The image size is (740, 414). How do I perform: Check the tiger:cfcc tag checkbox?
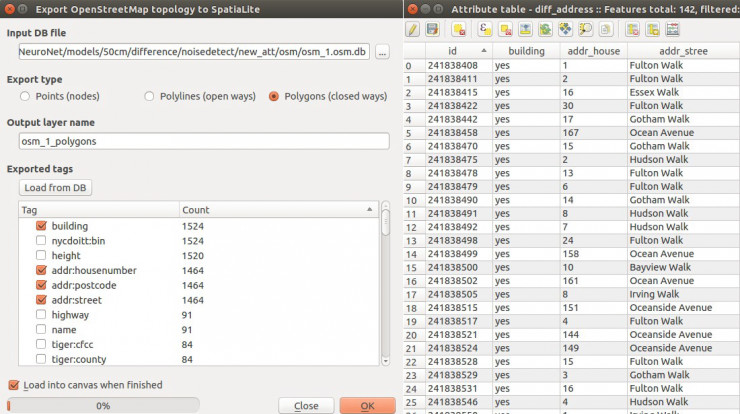click(41, 344)
